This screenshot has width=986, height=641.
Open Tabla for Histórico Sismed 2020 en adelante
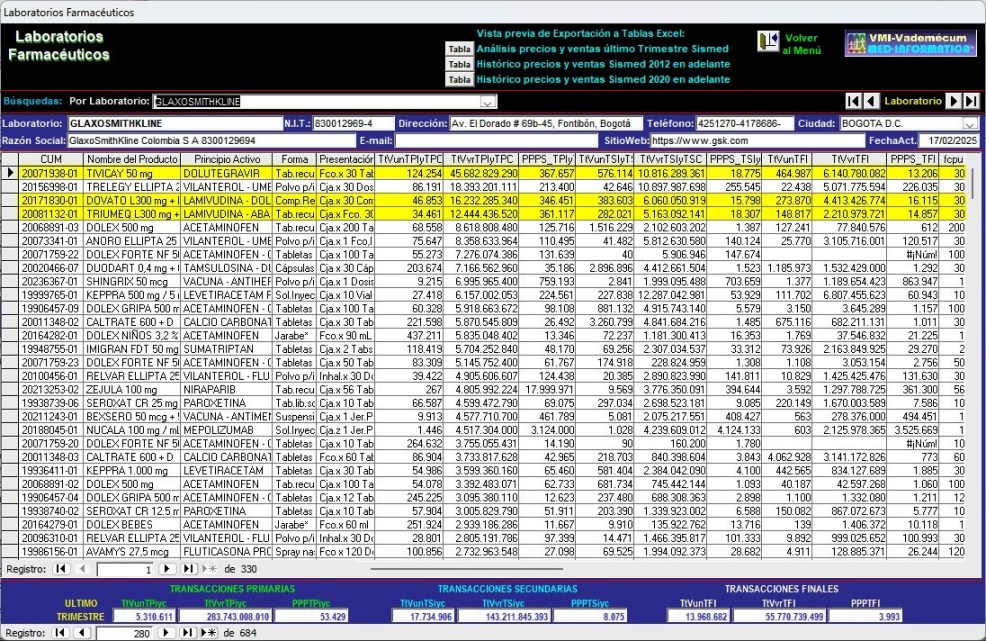[x=459, y=79]
